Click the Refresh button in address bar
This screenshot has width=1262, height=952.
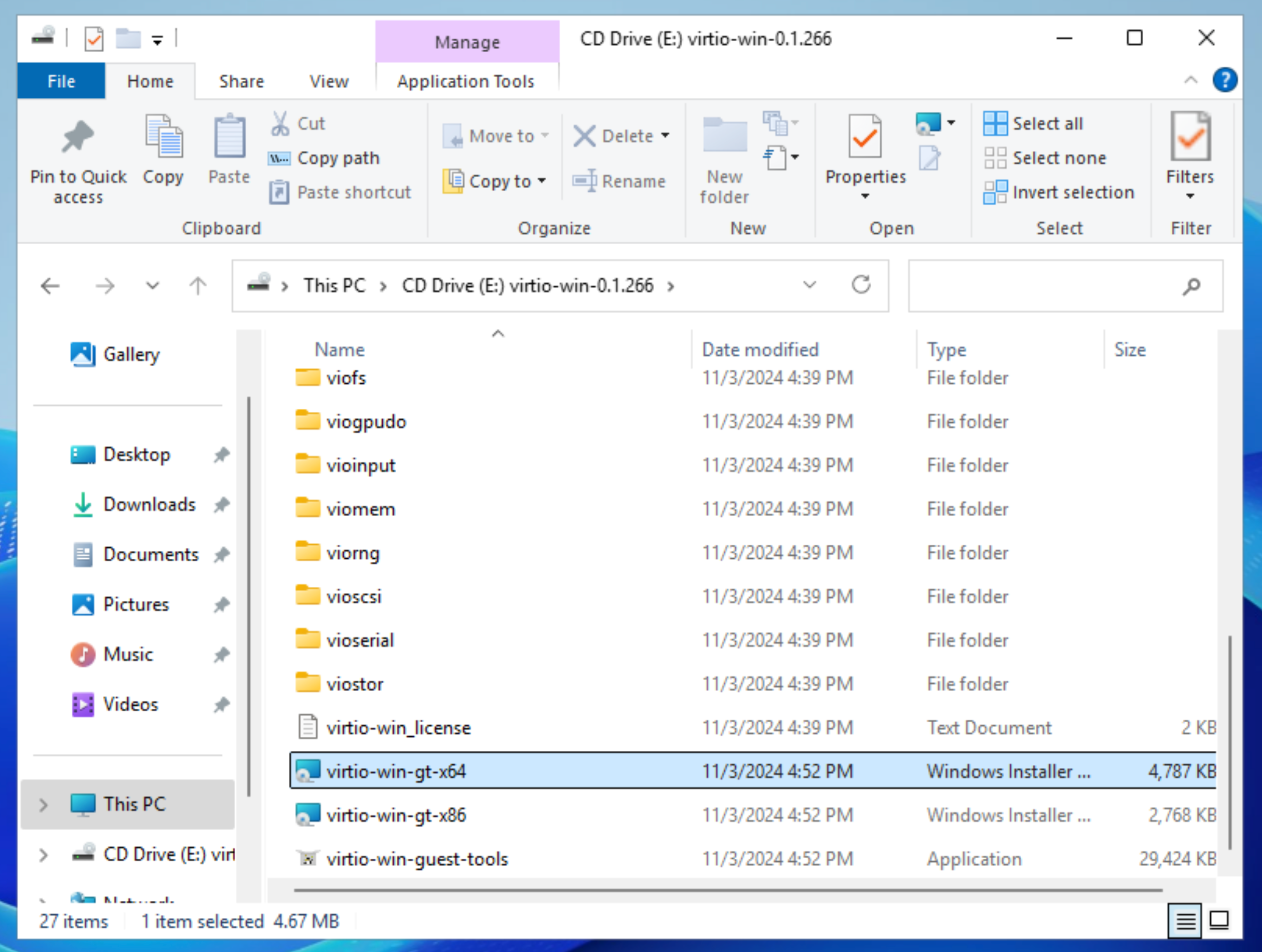[x=861, y=284]
